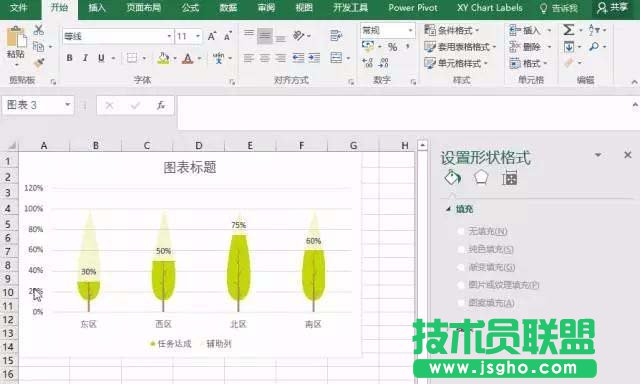Click the Borders icon
640x384 pixels.
coord(131,58)
